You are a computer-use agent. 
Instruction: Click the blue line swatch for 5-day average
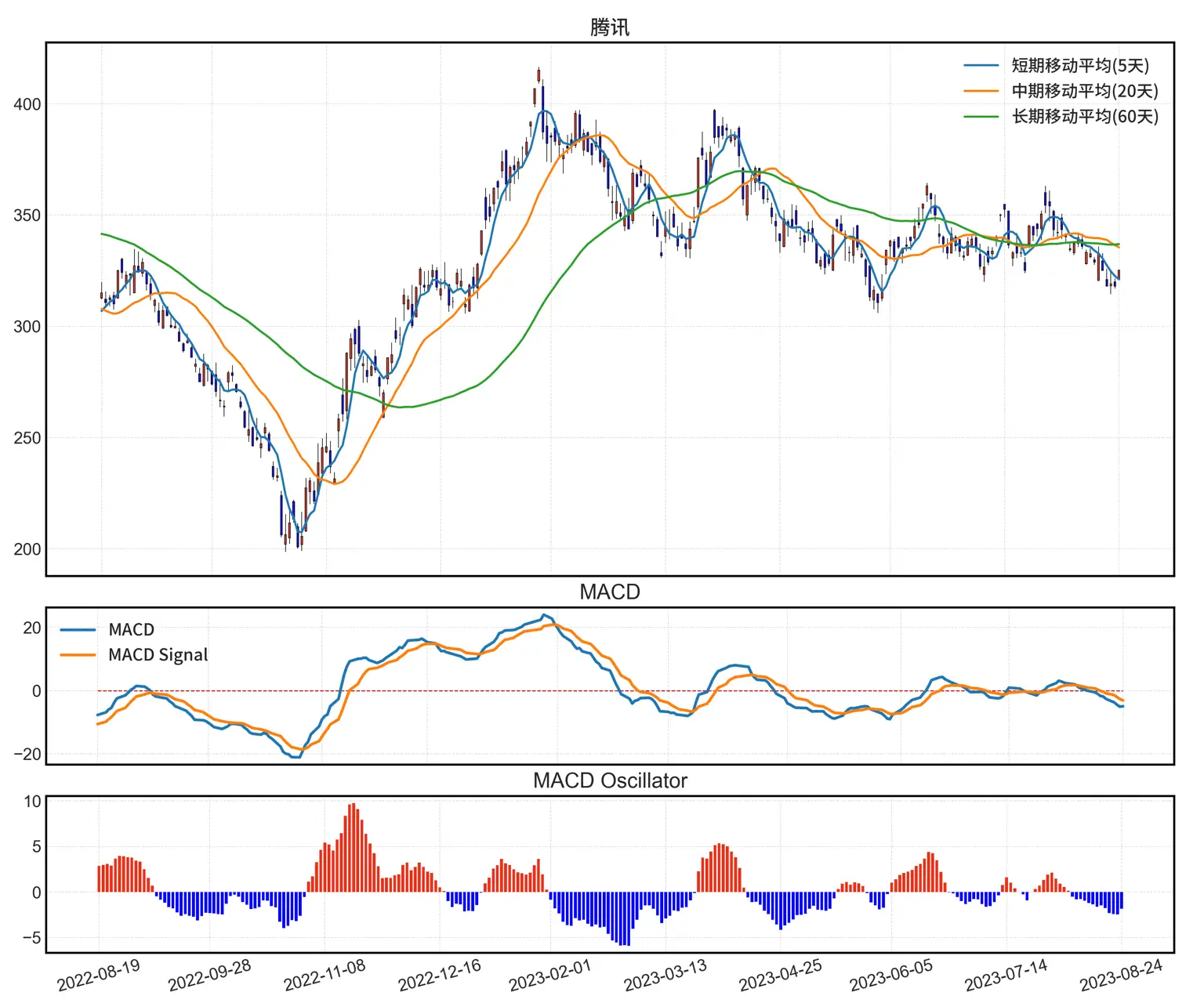tap(981, 66)
